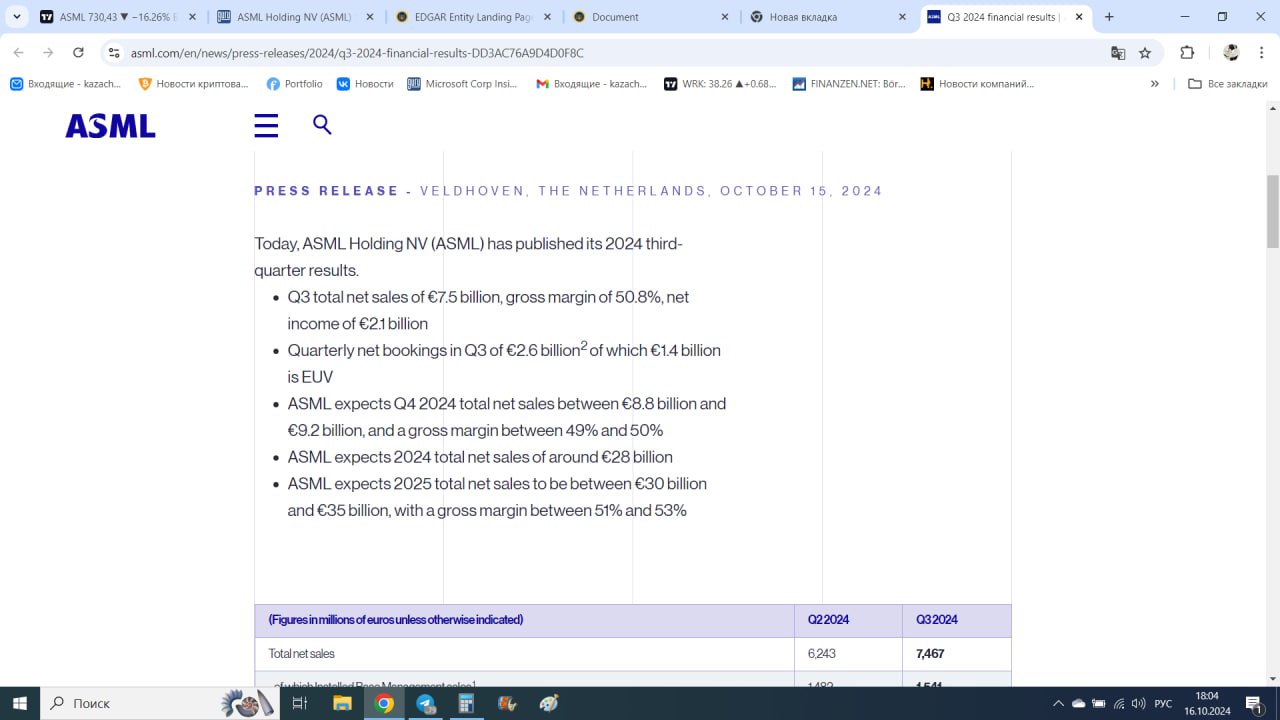Image resolution: width=1280 pixels, height=720 pixels.
Task: Open OneDrive cloud icon in tray
Action: tap(1078, 704)
